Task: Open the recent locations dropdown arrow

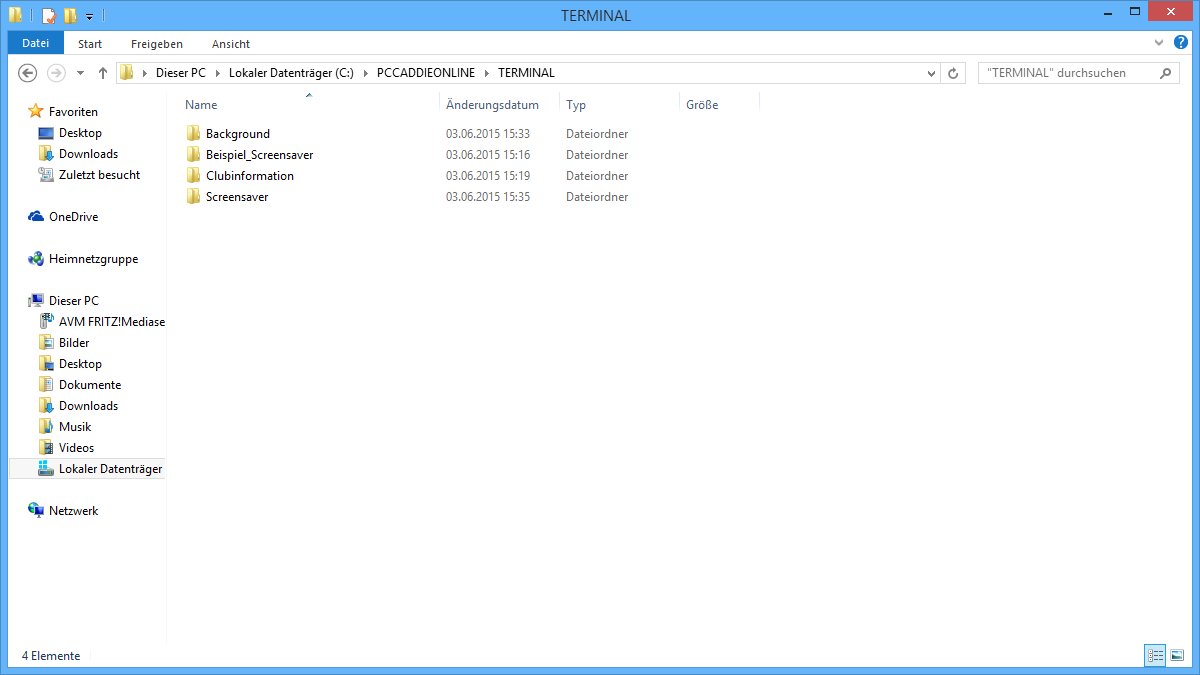Action: [80, 73]
